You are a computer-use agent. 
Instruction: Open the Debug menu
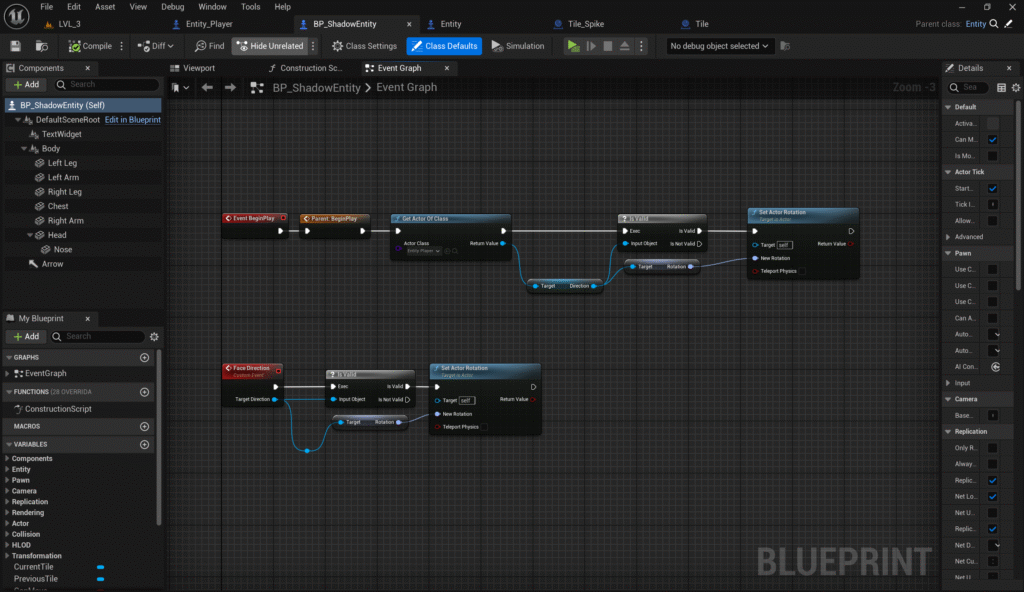click(172, 7)
